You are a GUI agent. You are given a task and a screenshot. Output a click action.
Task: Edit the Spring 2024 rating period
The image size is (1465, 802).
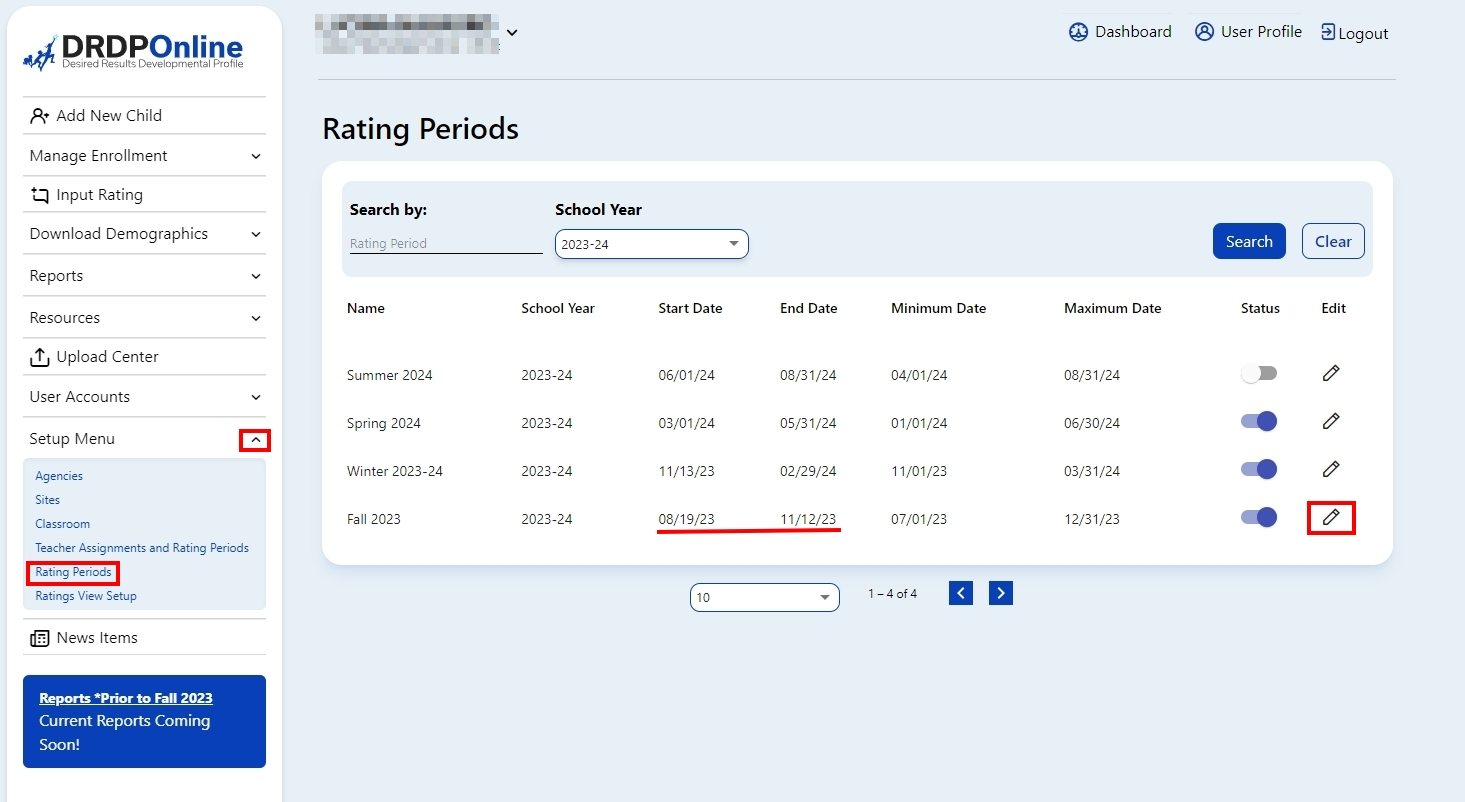click(1331, 422)
